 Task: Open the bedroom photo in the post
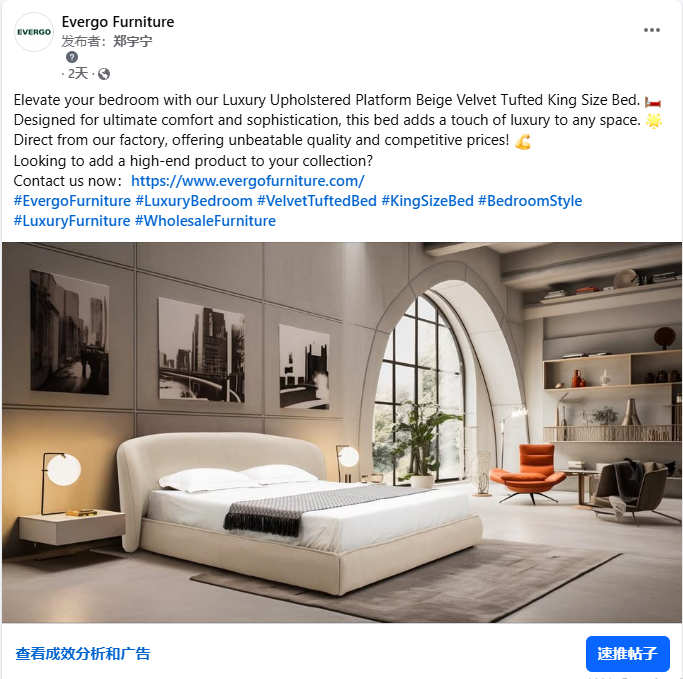(342, 432)
